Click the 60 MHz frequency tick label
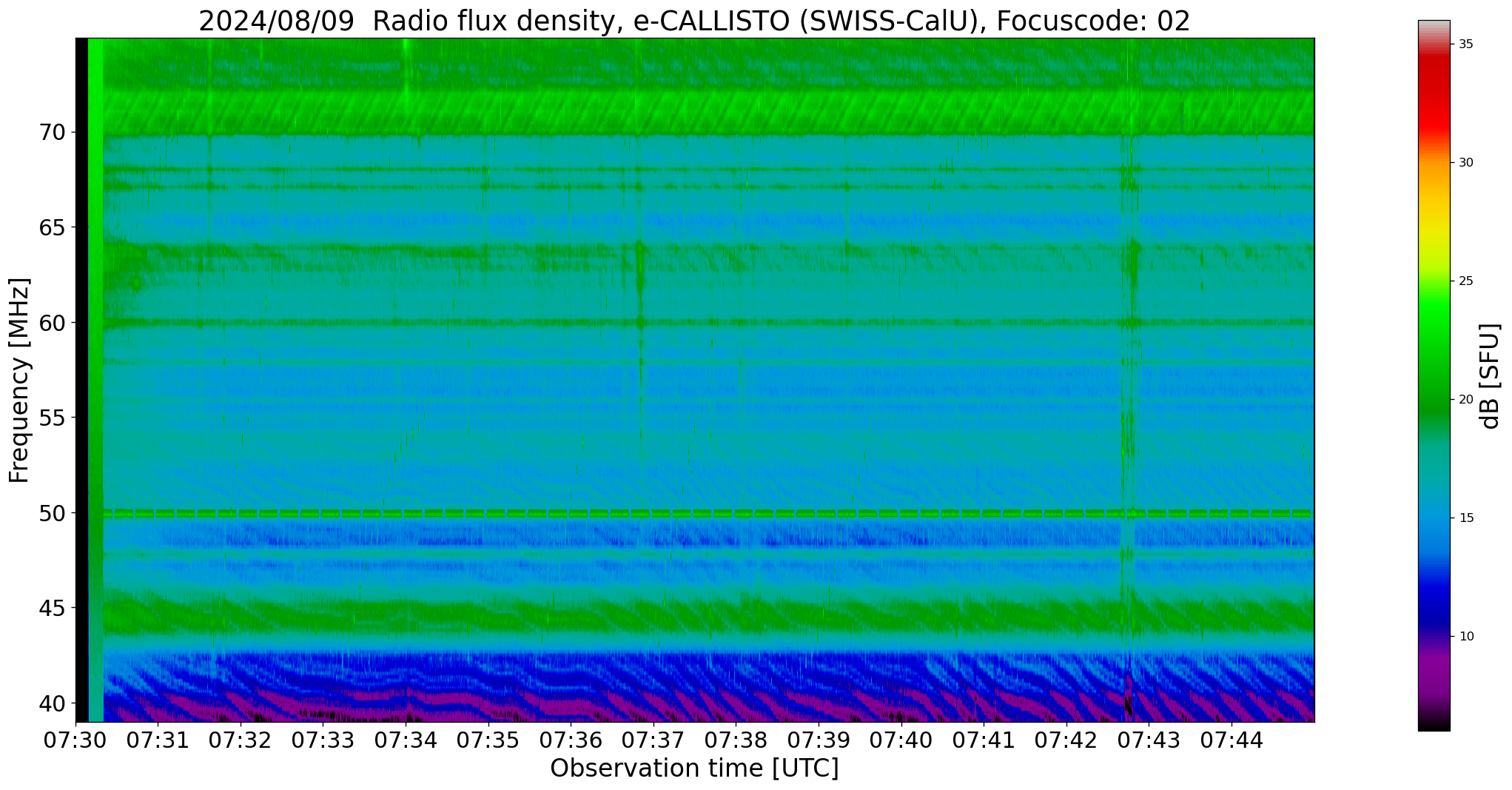The image size is (1512, 790). pyautogui.click(x=52, y=323)
